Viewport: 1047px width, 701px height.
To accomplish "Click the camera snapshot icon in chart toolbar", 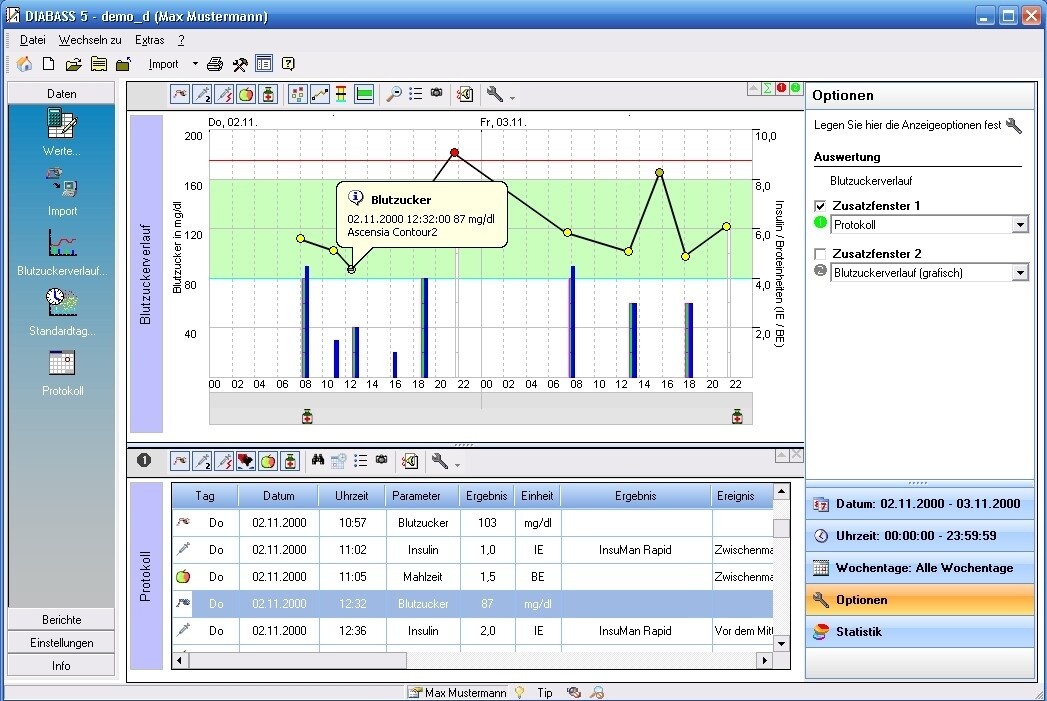I will coord(437,93).
